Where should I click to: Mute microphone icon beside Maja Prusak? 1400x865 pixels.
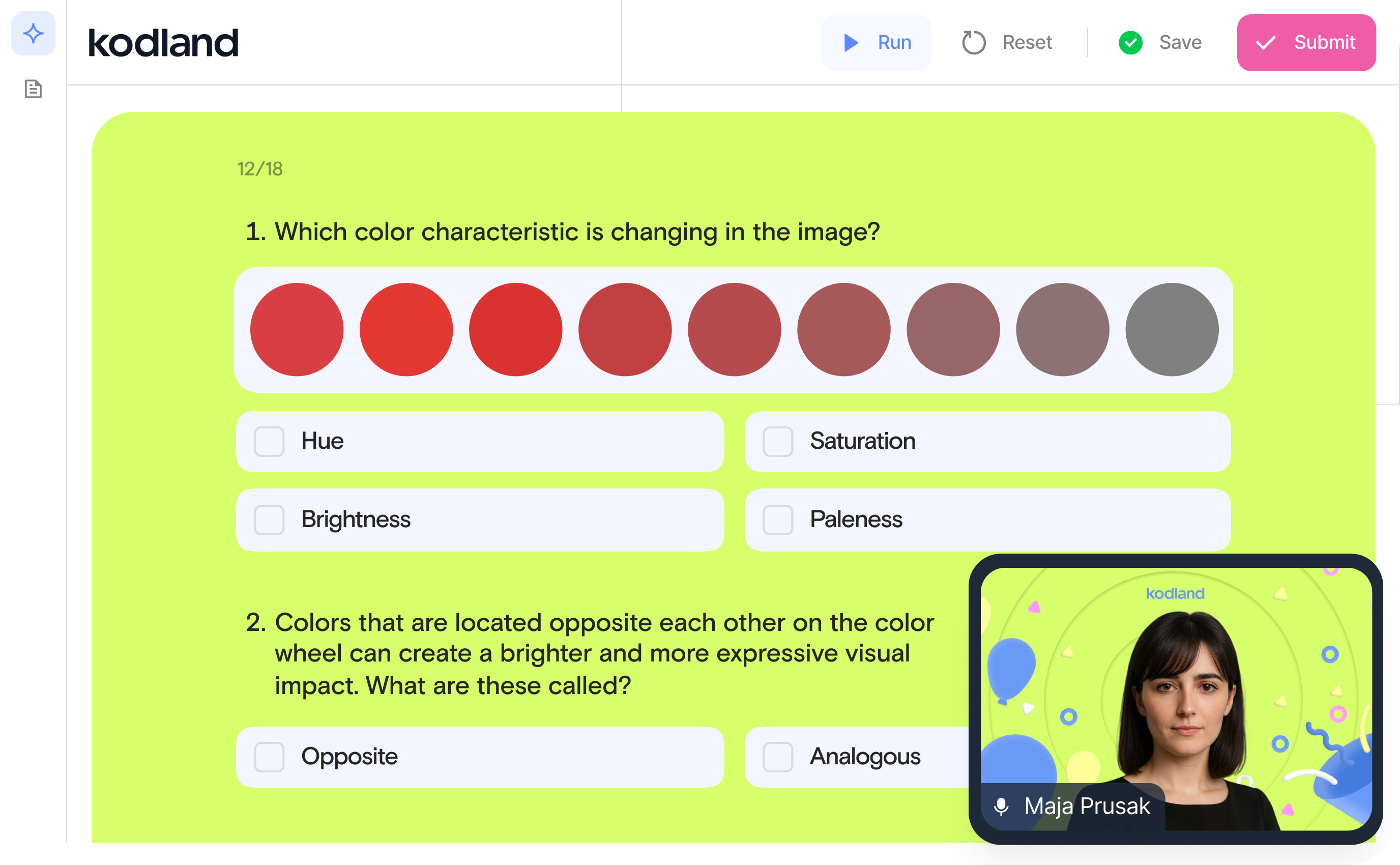[x=1001, y=806]
